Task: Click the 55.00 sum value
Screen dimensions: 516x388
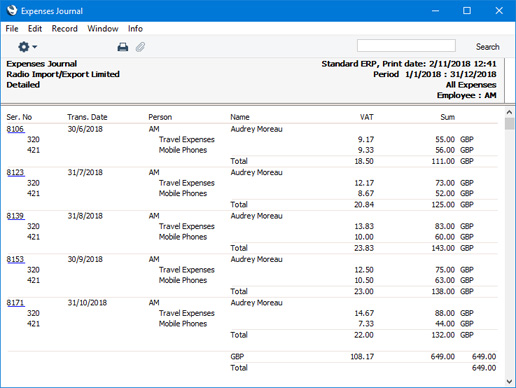Action: click(445, 139)
